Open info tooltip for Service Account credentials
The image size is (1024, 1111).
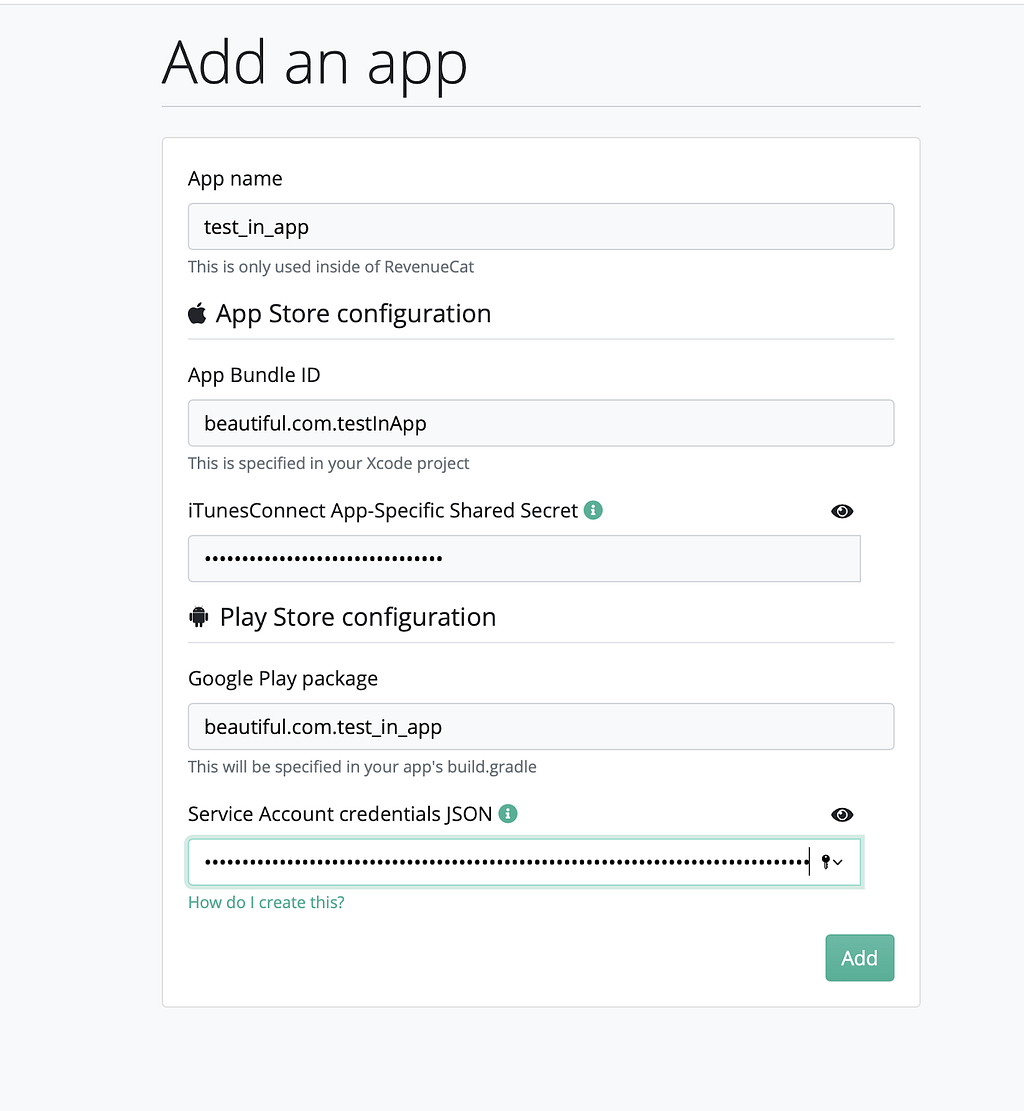[508, 814]
